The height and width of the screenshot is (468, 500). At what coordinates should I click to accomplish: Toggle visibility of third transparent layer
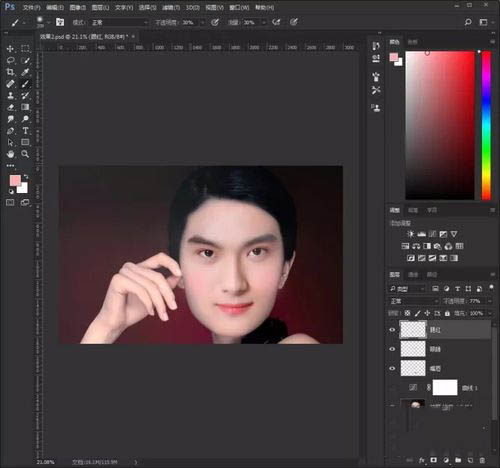392,368
